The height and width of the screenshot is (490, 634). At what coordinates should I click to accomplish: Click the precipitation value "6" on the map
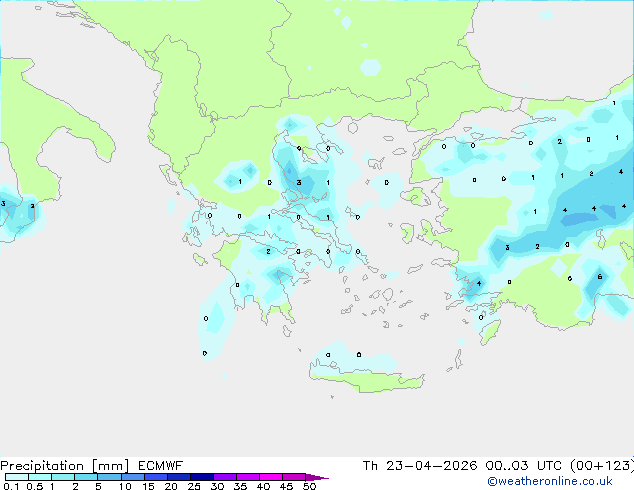[600, 277]
